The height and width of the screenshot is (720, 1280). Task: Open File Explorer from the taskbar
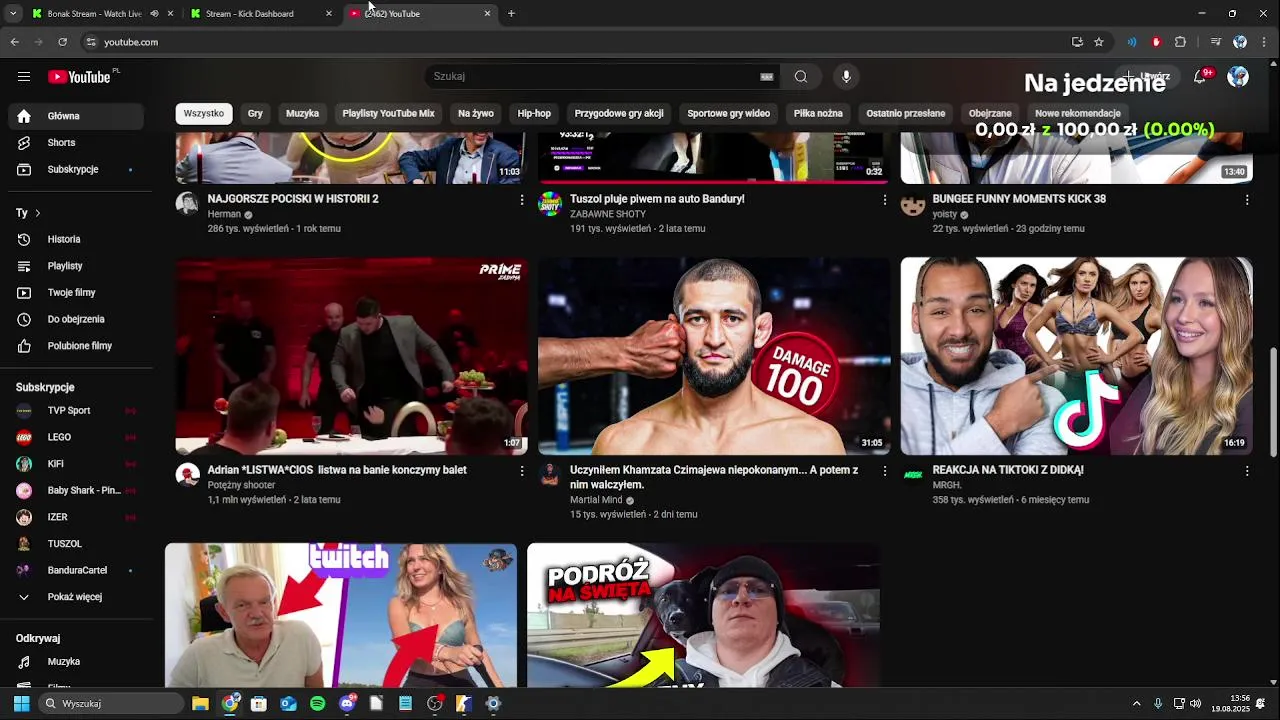(200, 704)
